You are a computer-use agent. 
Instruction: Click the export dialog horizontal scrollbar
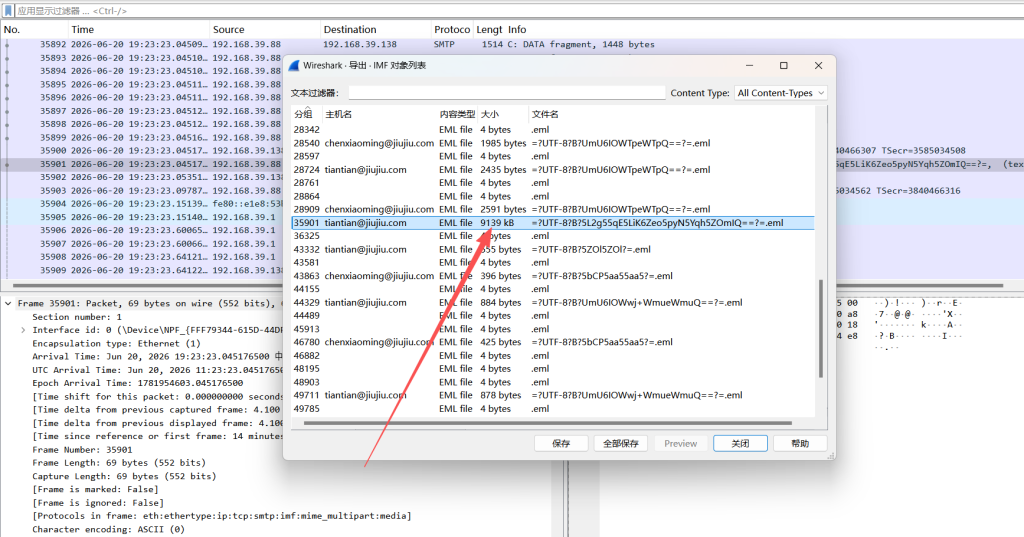tap(547, 423)
